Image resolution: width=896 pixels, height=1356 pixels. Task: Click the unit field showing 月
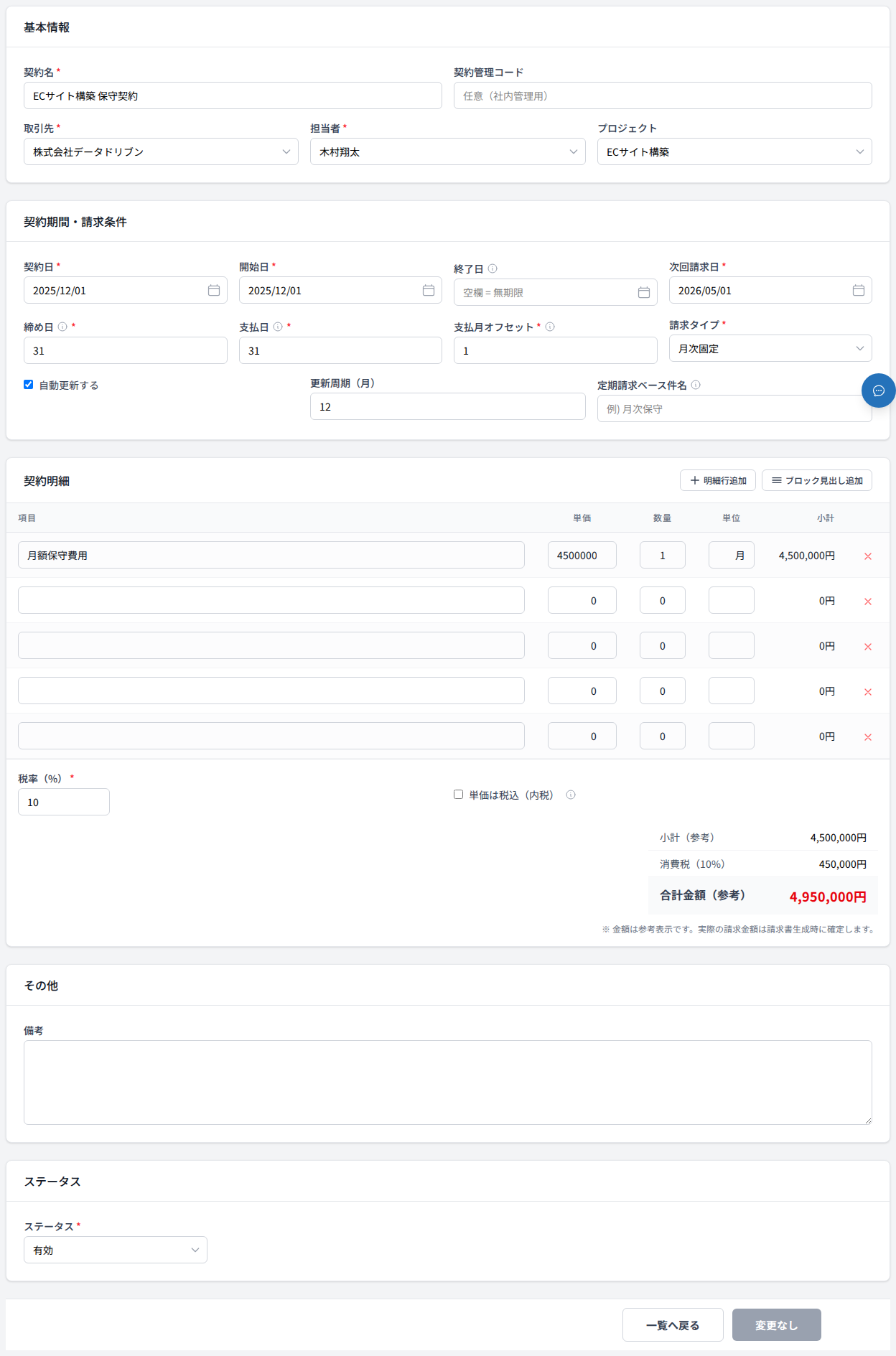pos(732,555)
